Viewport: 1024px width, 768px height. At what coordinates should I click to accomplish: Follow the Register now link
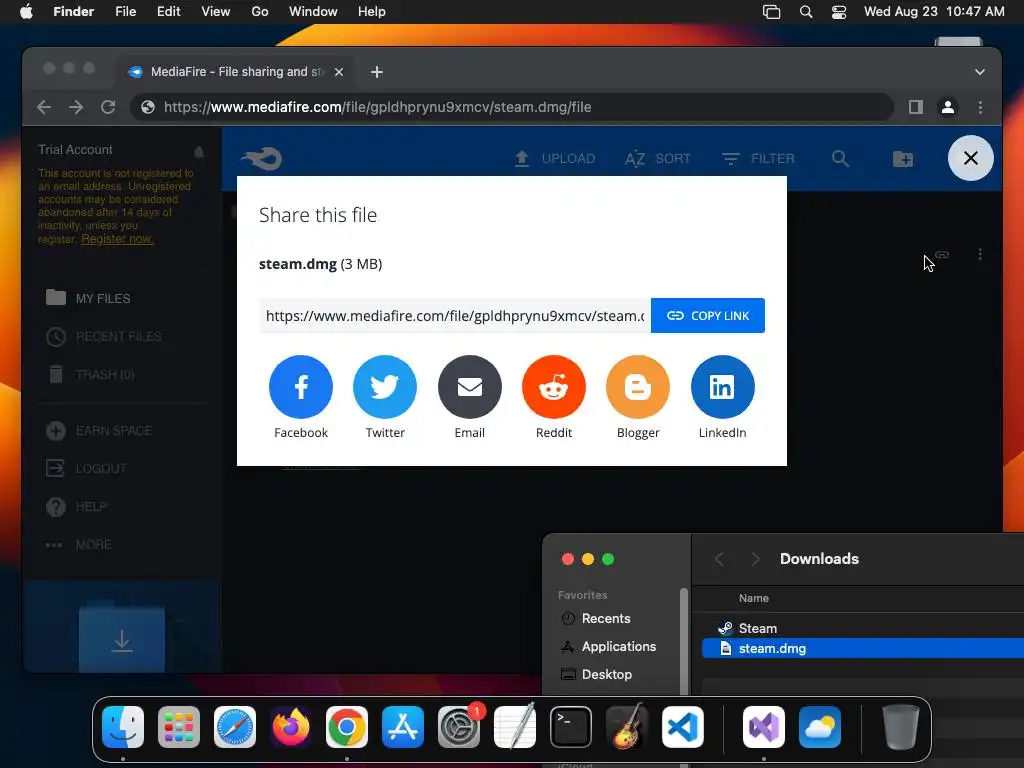click(118, 239)
